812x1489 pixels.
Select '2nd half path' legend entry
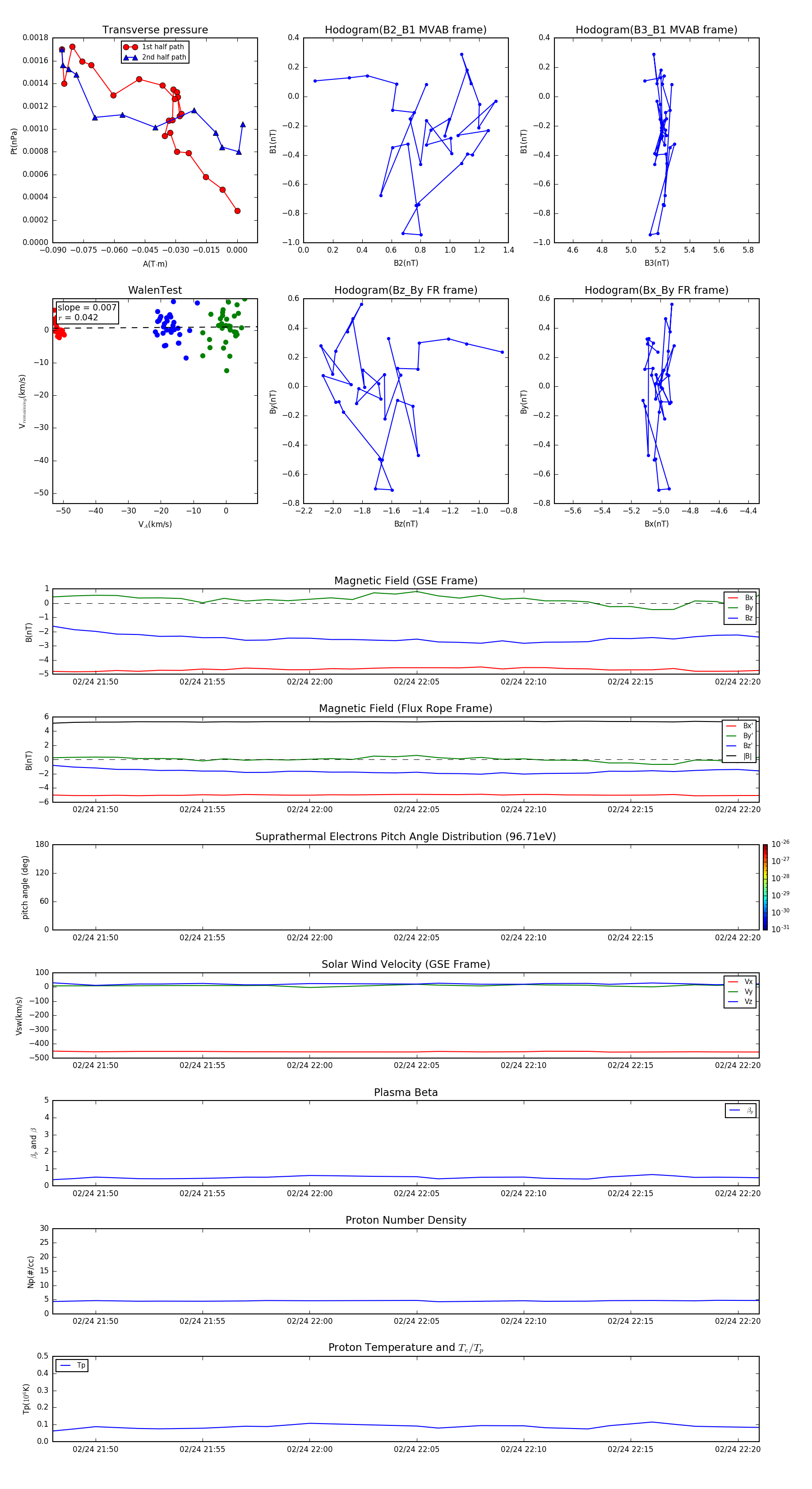pos(155,57)
